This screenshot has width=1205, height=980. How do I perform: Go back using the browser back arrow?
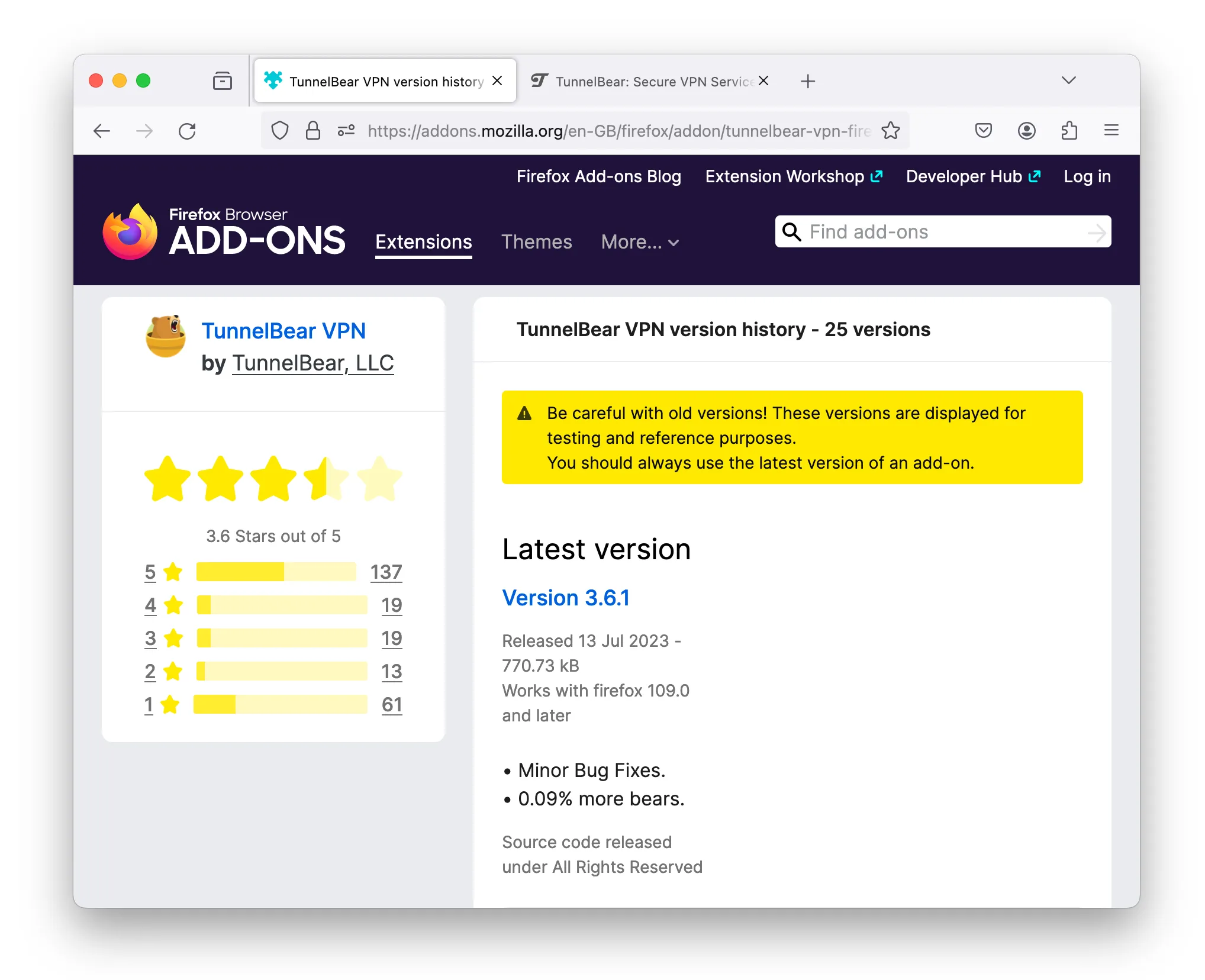tap(102, 131)
